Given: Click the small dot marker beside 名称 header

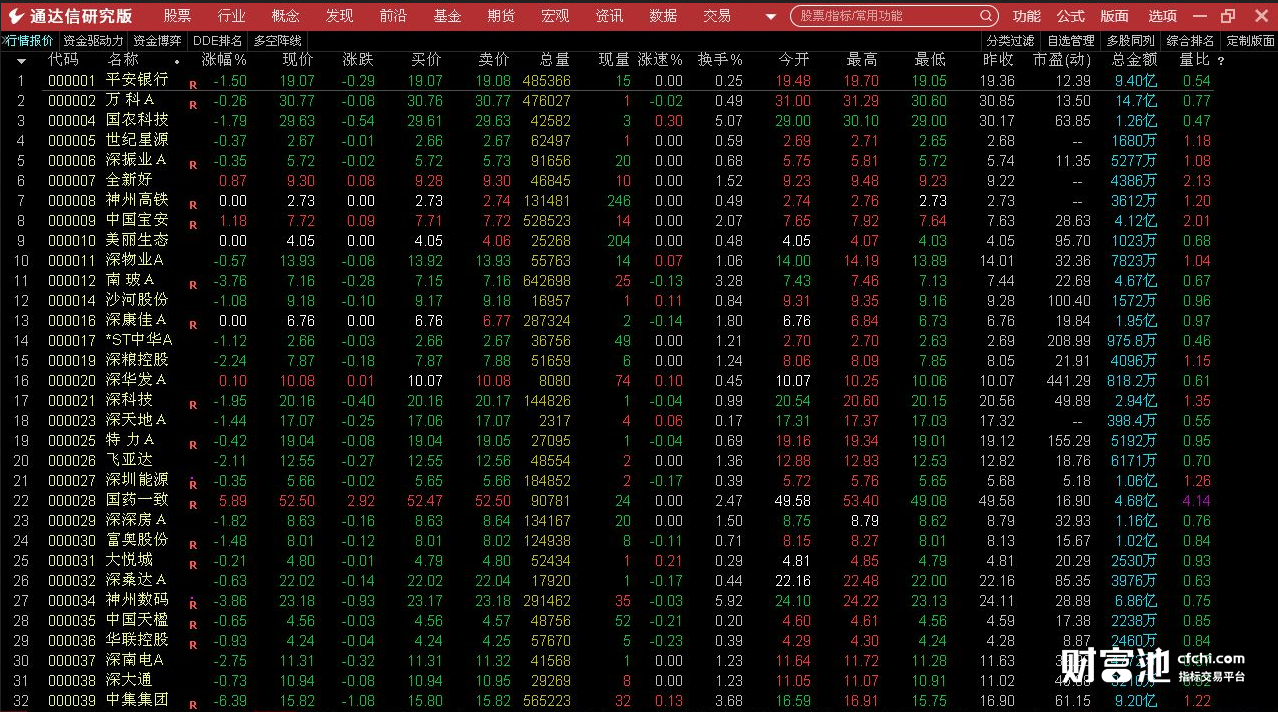Looking at the screenshot, I should pyautogui.click(x=177, y=62).
